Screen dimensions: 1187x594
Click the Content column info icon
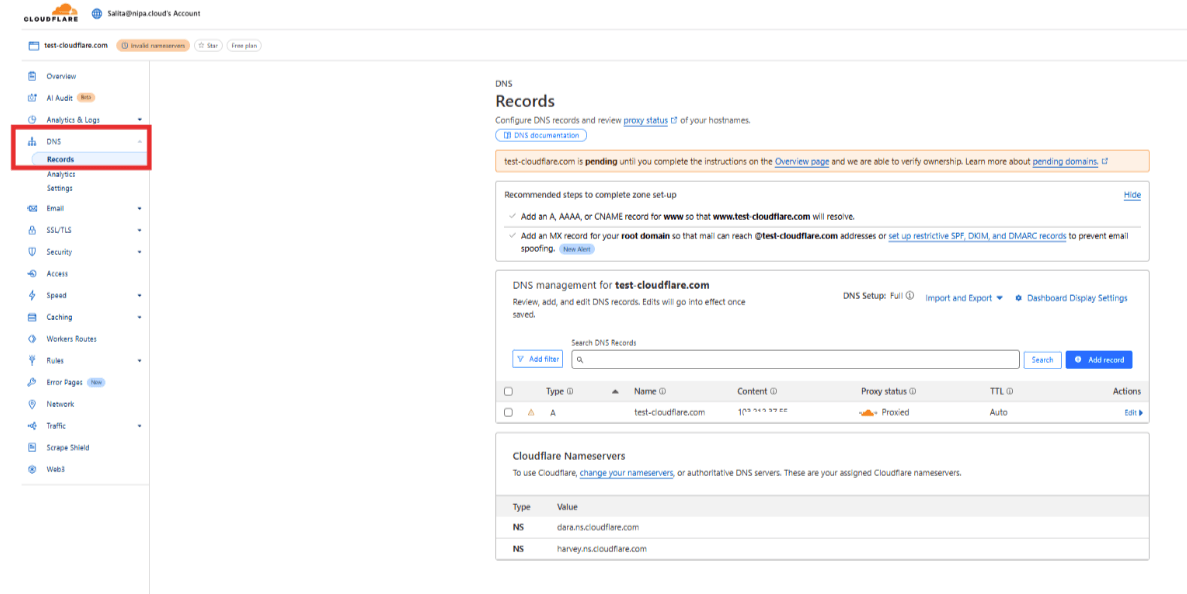(x=774, y=391)
